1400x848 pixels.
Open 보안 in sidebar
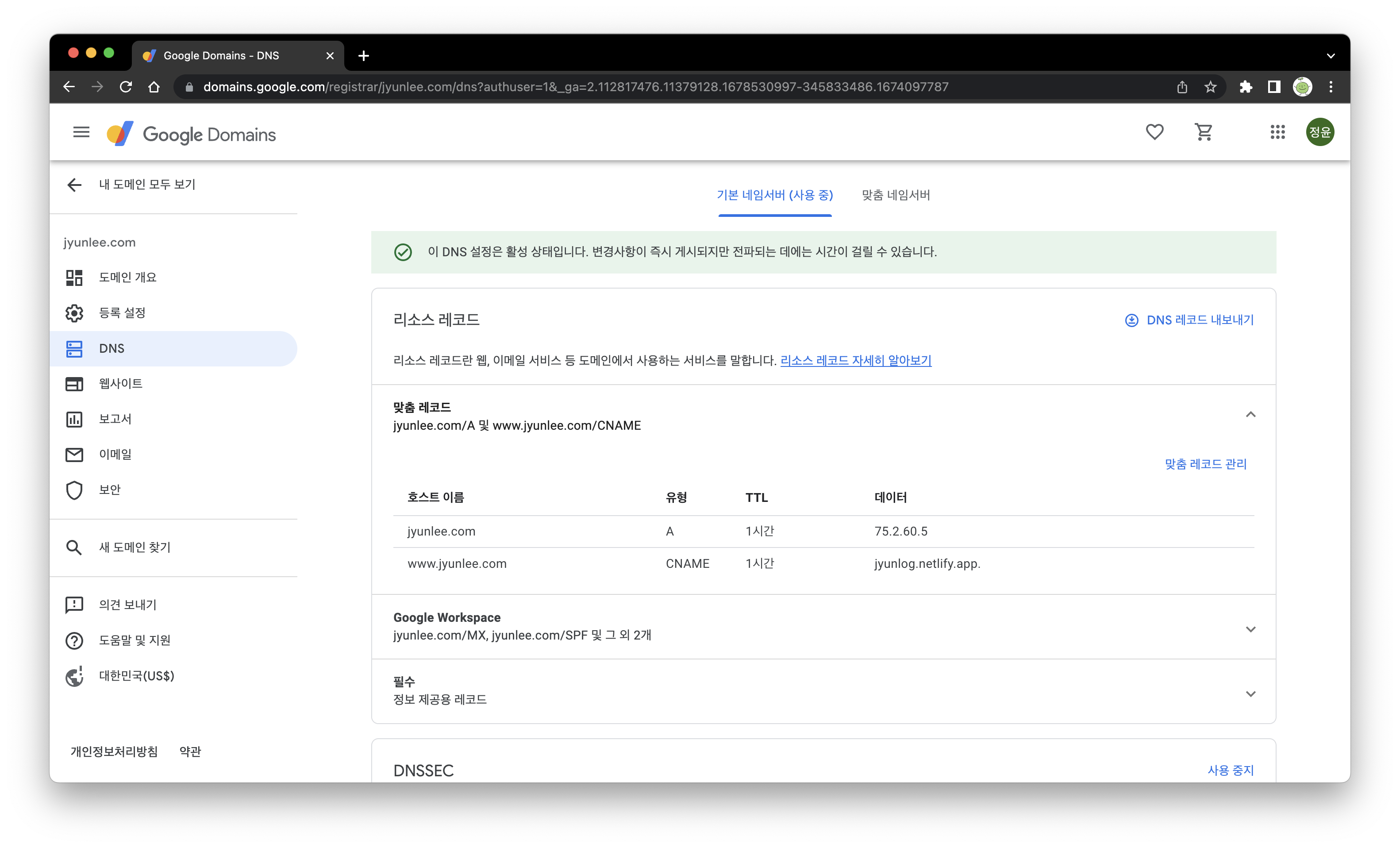pyautogui.click(x=173, y=490)
